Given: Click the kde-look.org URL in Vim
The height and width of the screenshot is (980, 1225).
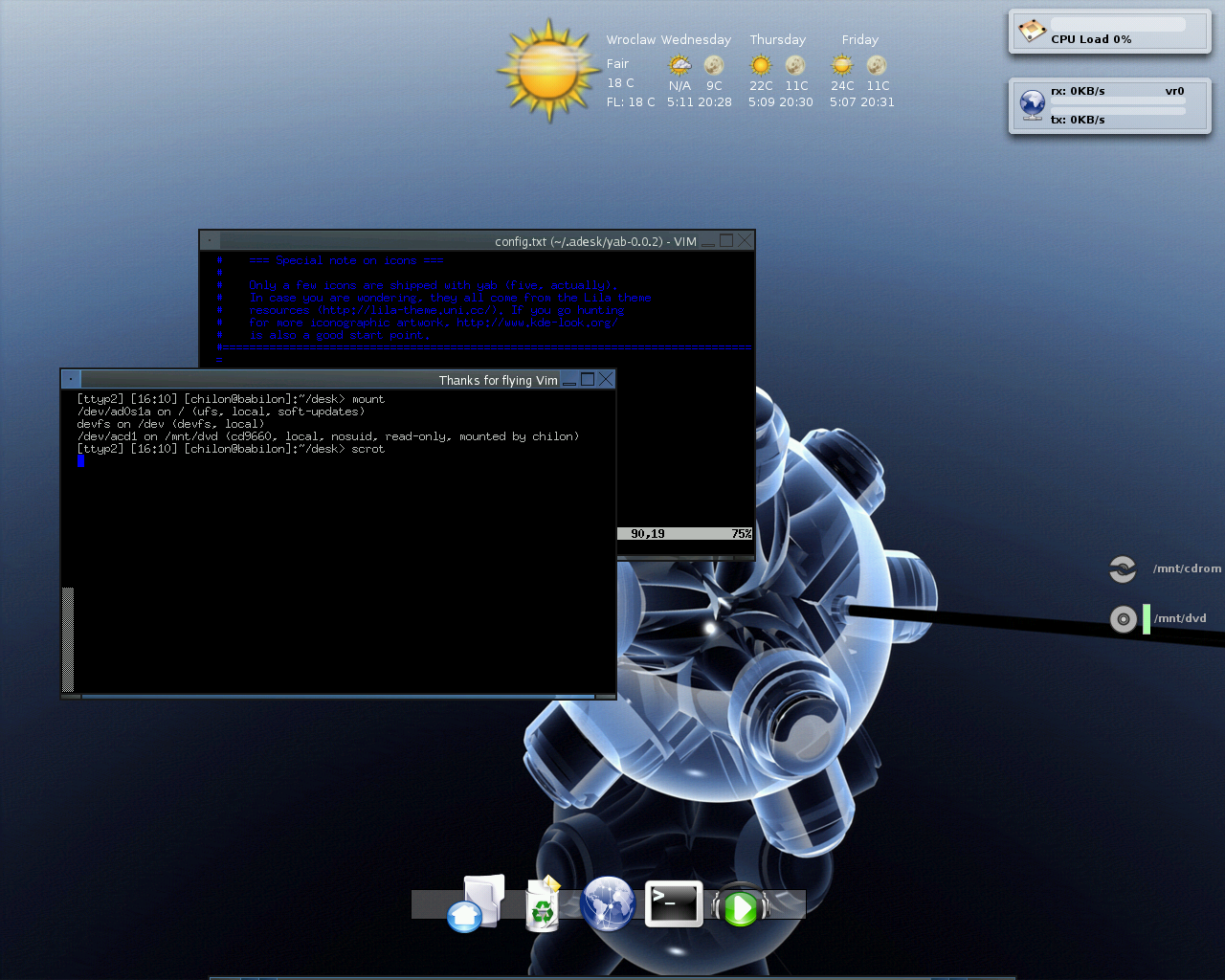Looking at the screenshot, I should 536,323.
